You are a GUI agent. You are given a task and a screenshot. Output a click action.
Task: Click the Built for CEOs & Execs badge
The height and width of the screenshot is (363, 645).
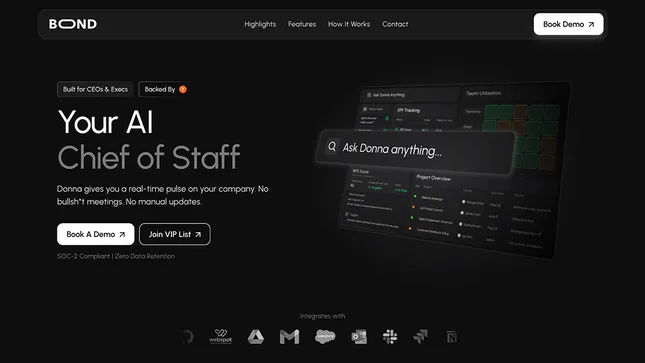click(x=95, y=89)
